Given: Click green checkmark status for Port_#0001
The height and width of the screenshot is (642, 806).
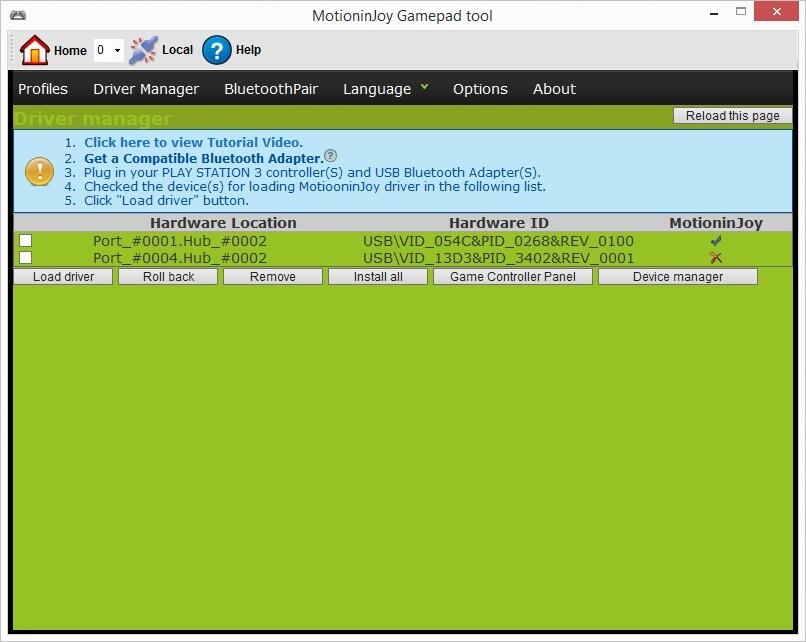Looking at the screenshot, I should (x=716, y=241).
